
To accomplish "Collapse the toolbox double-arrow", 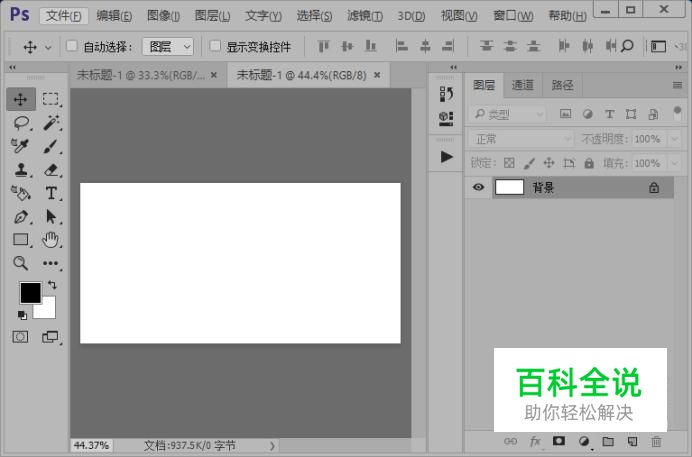I will 12,67.
